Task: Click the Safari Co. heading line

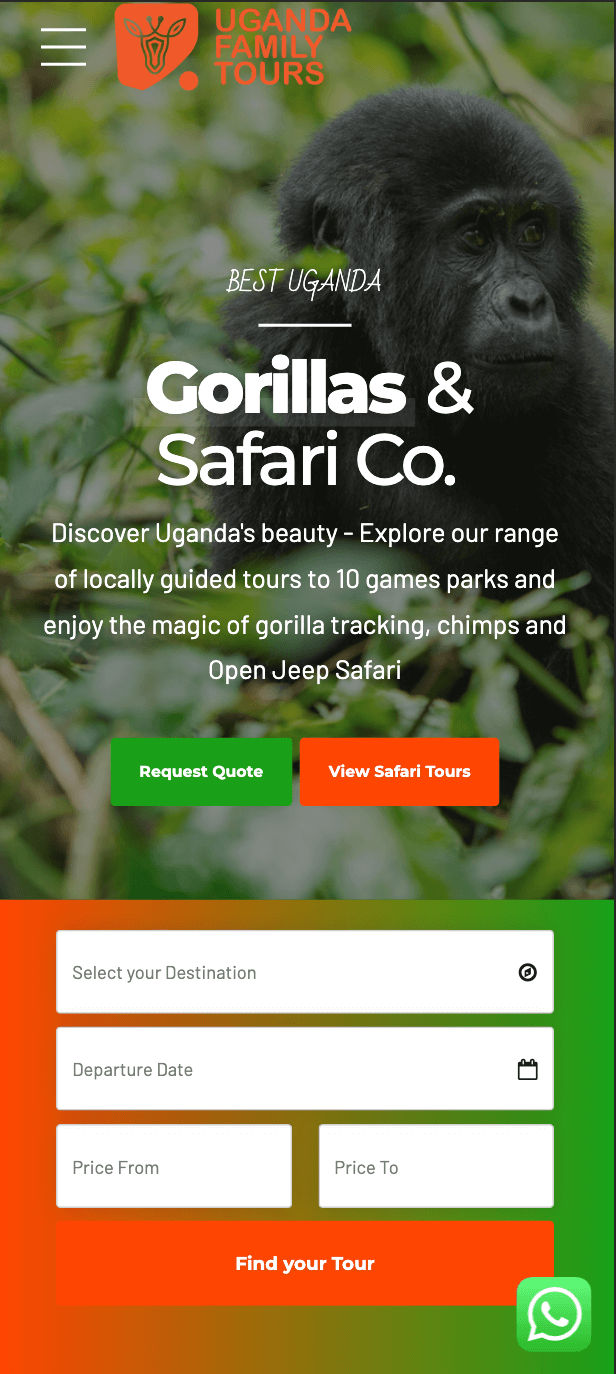Action: click(x=306, y=461)
